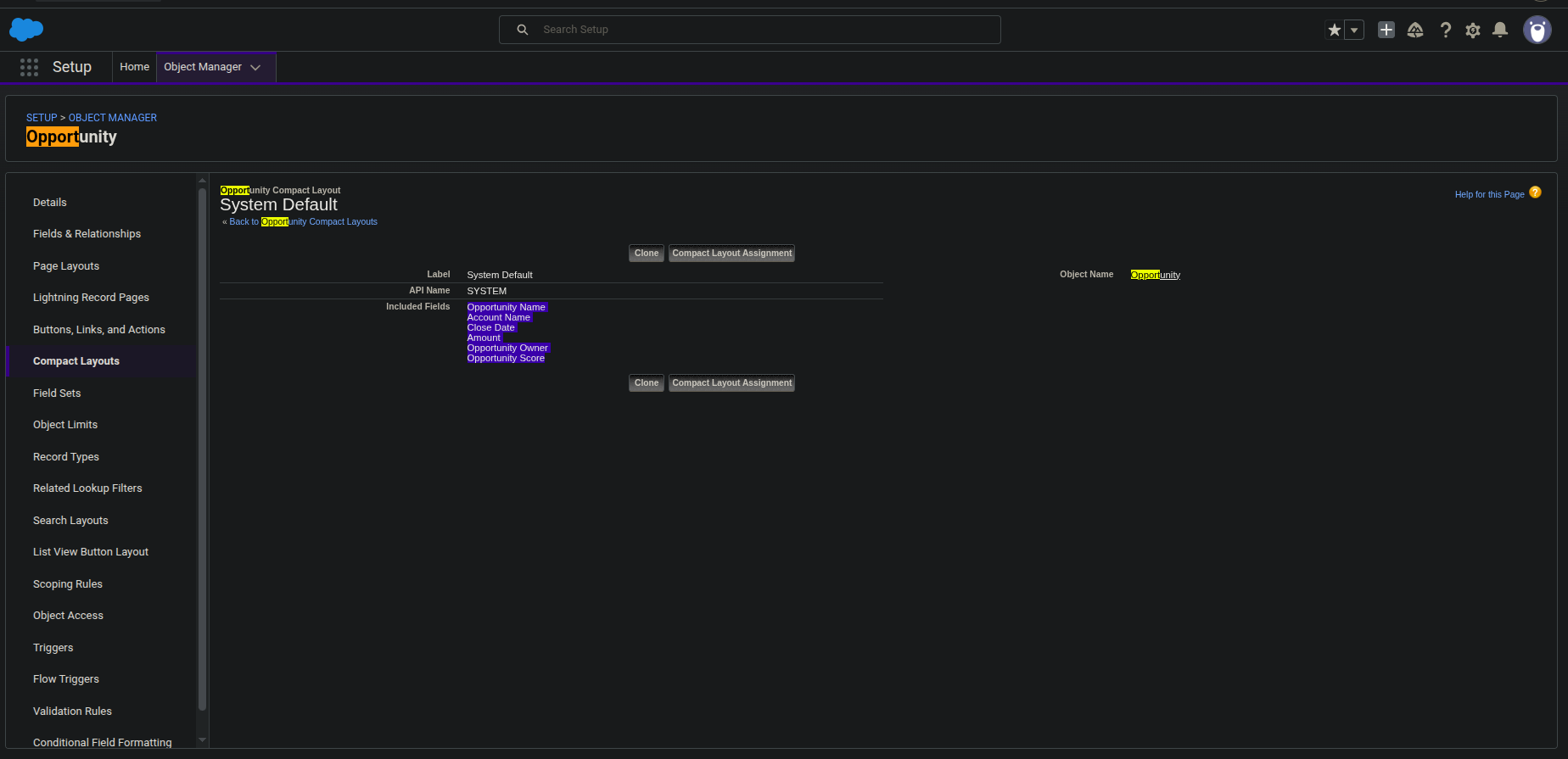This screenshot has width=1568, height=759.
Task: Expand the Object Manager tab chevron
Action: 255,67
